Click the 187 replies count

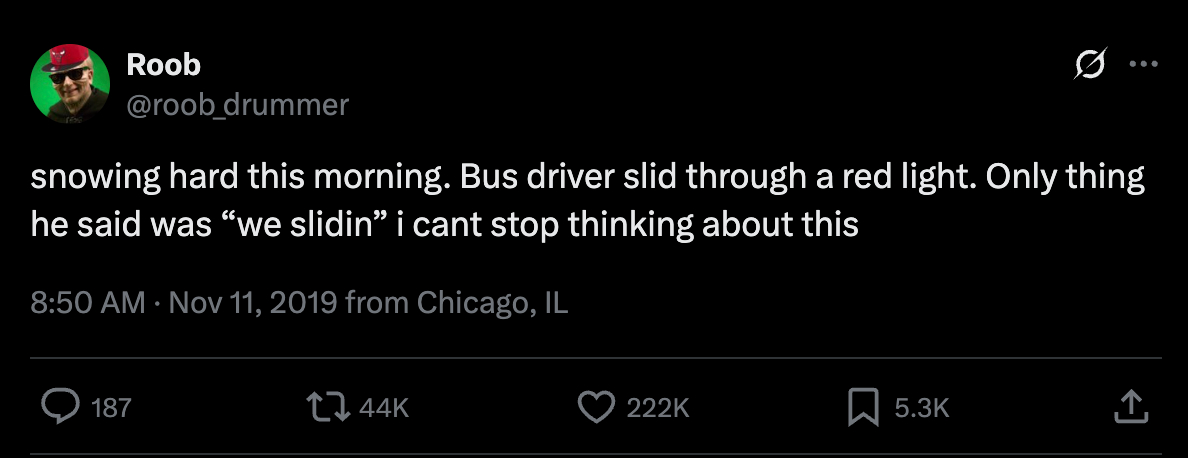[x=111, y=407]
